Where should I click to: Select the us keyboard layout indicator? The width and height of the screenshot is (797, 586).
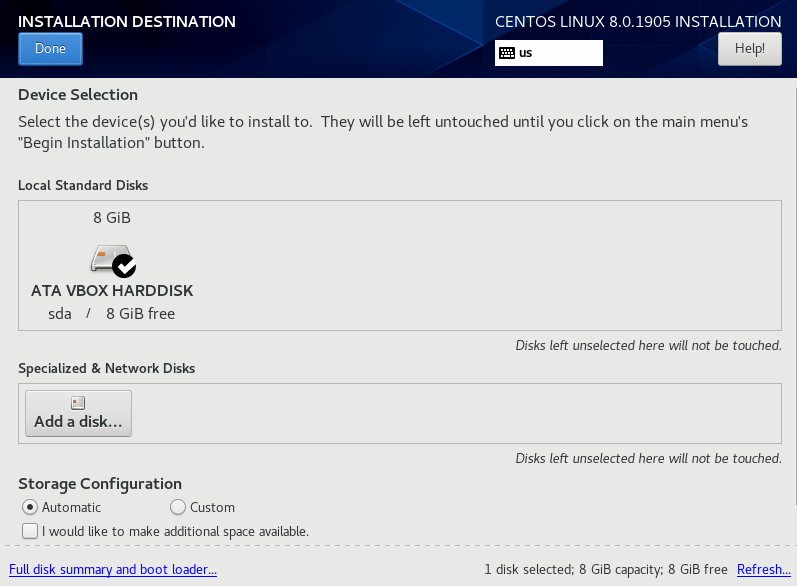click(549, 53)
